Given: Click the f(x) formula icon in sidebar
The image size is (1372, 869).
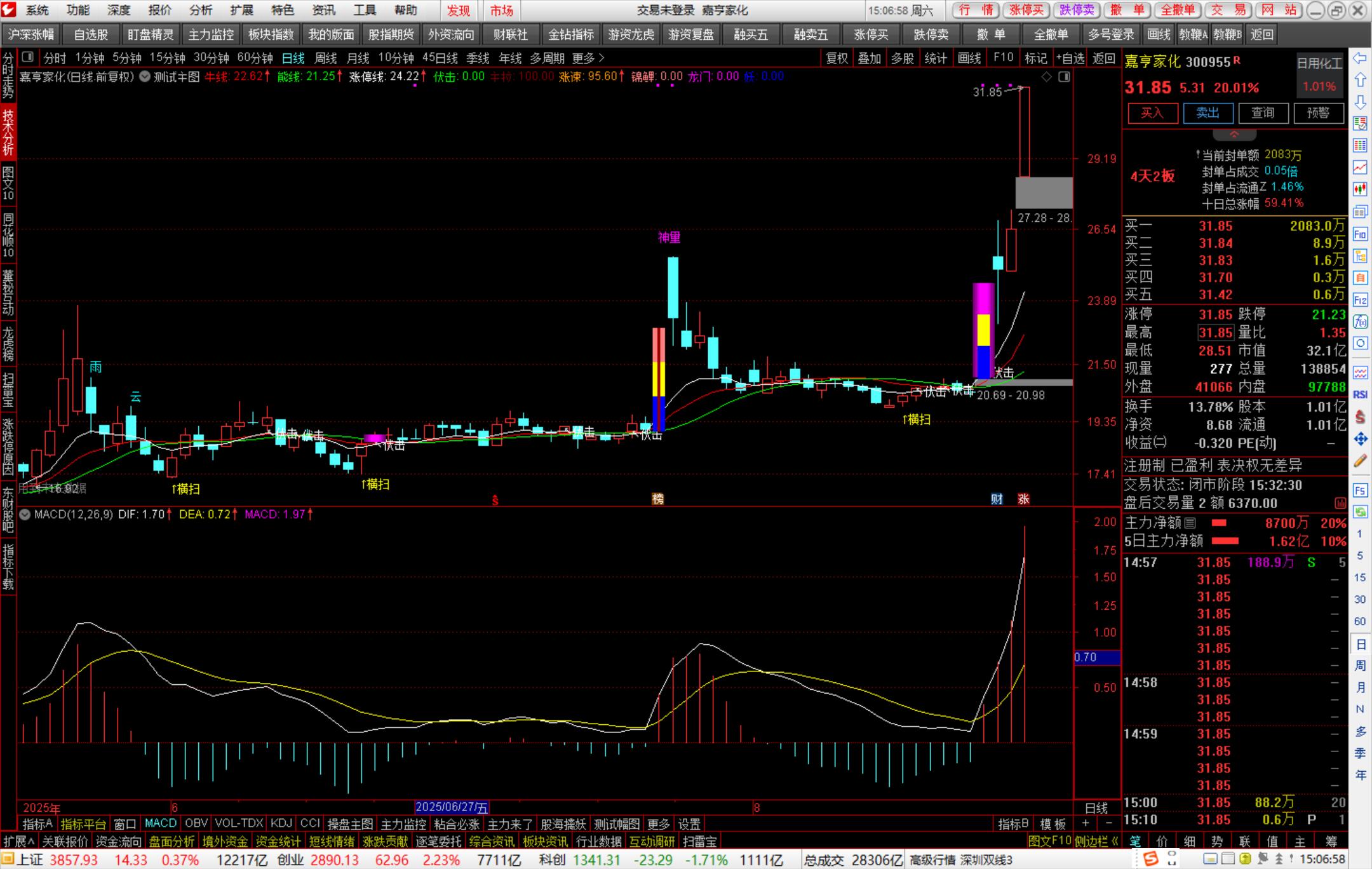Looking at the screenshot, I should (1360, 321).
